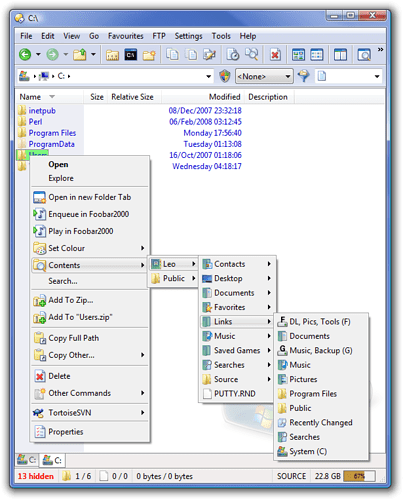
Task: Click the copy files toolbar icon
Action: click(x=172, y=54)
